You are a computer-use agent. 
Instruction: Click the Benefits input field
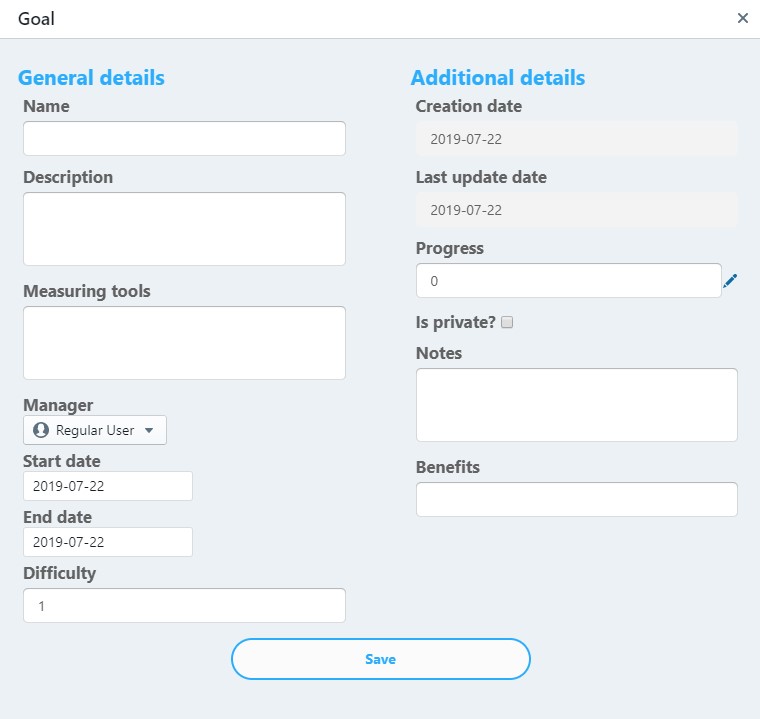[x=576, y=500]
